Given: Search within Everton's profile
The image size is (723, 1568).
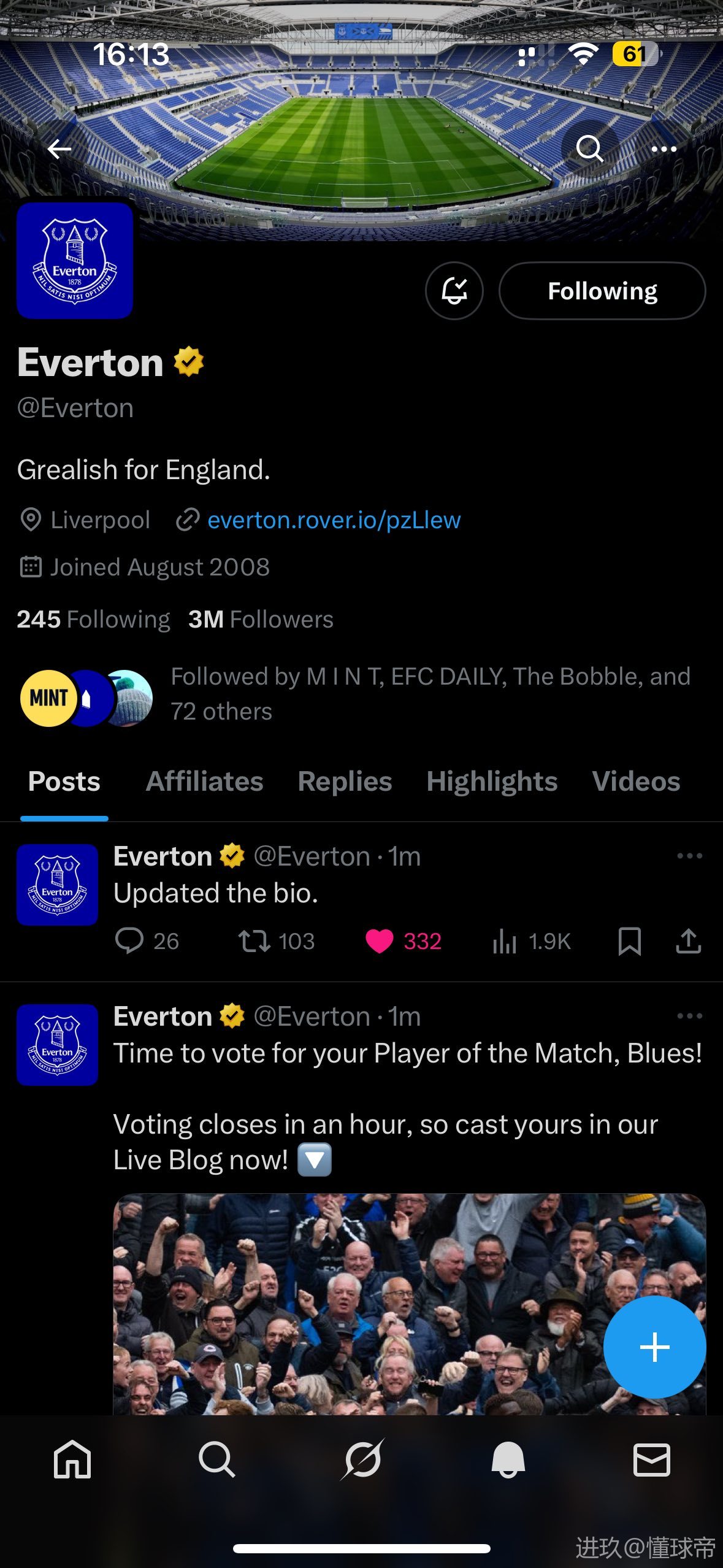Looking at the screenshot, I should [589, 148].
